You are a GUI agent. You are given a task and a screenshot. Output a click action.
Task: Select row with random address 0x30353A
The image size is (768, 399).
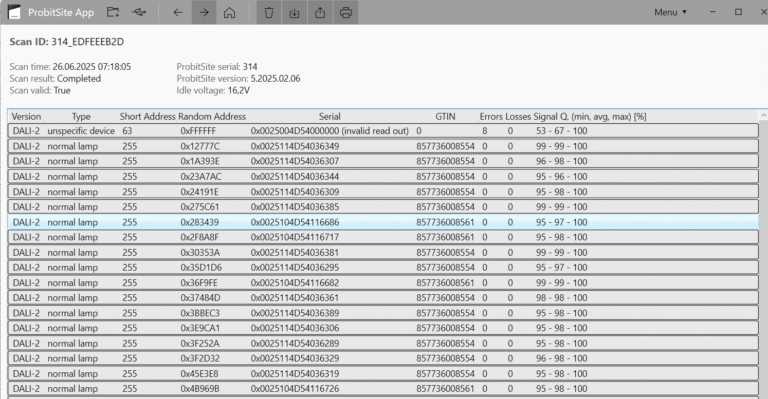383,253
